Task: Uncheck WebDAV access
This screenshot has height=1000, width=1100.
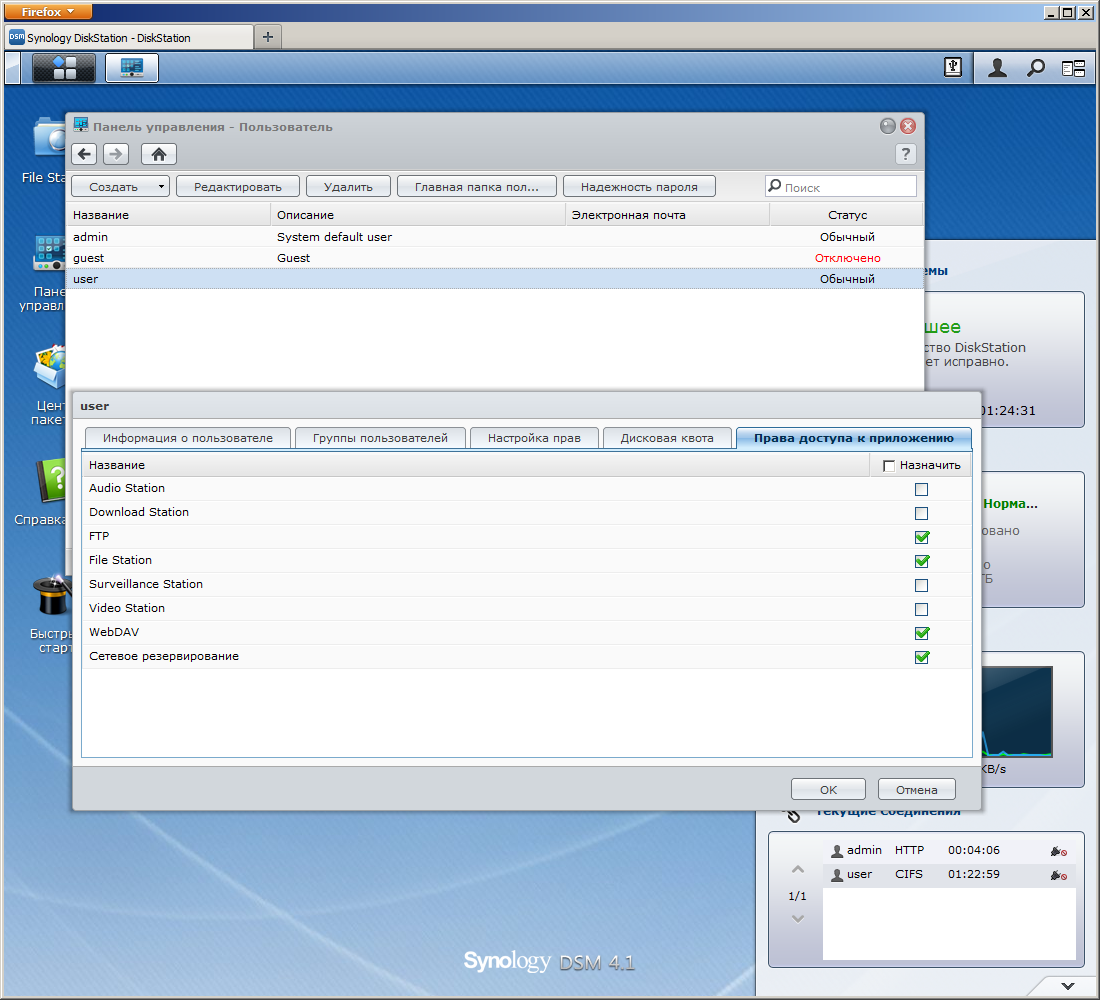Action: (922, 633)
